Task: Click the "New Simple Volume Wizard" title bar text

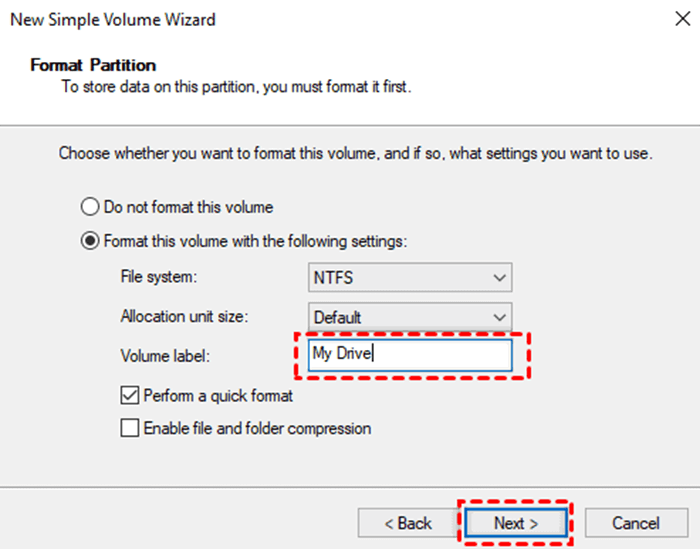Action: pyautogui.click(x=112, y=19)
